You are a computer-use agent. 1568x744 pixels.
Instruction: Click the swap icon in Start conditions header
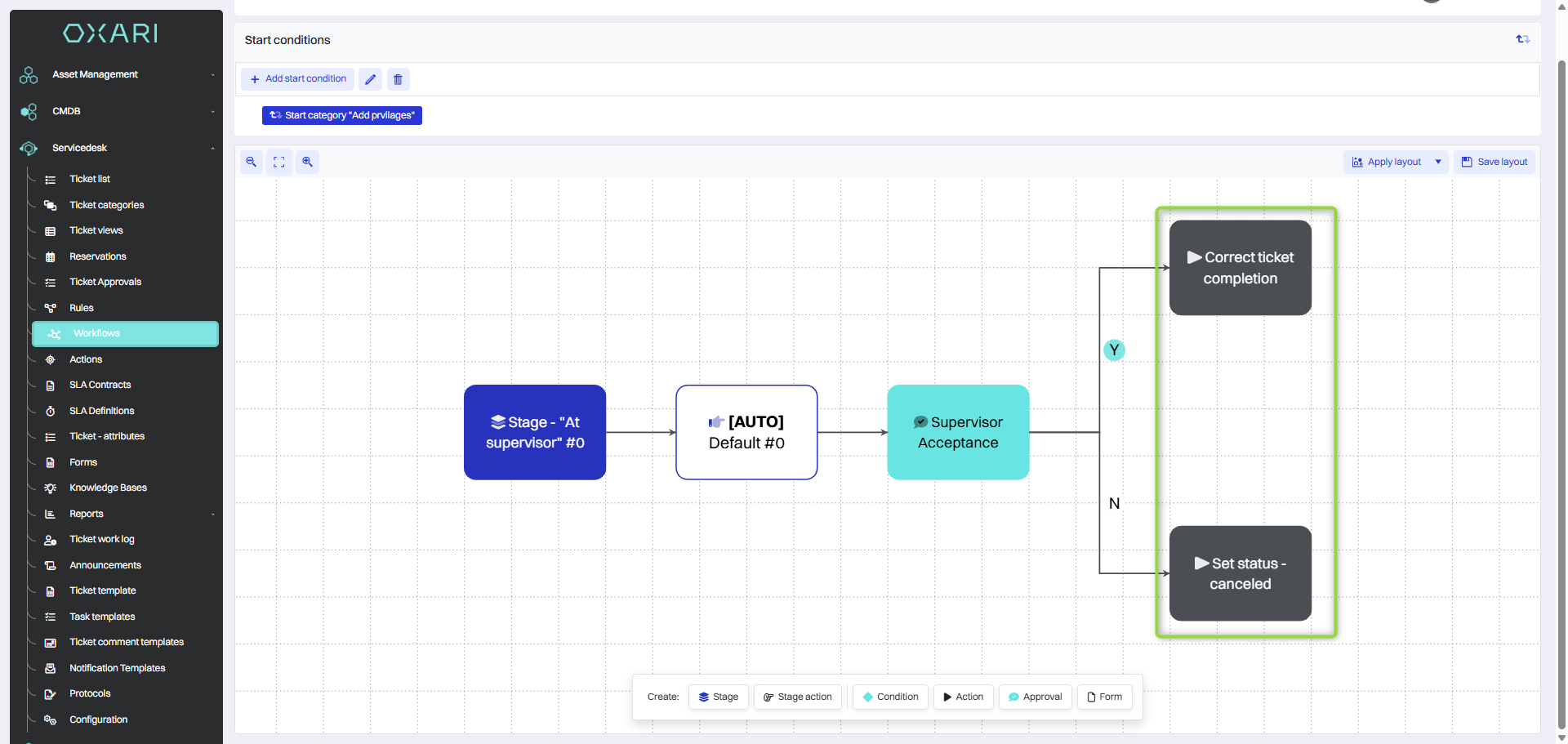tap(1522, 39)
